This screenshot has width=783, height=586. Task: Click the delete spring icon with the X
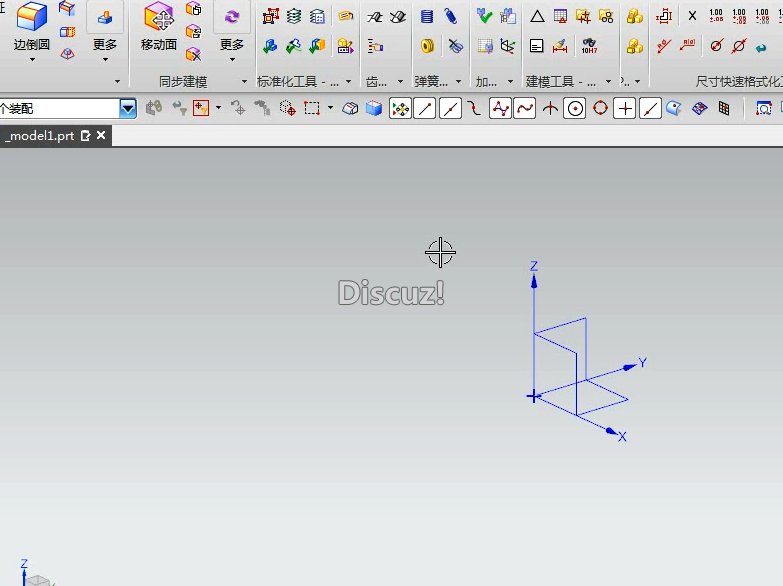(x=455, y=46)
